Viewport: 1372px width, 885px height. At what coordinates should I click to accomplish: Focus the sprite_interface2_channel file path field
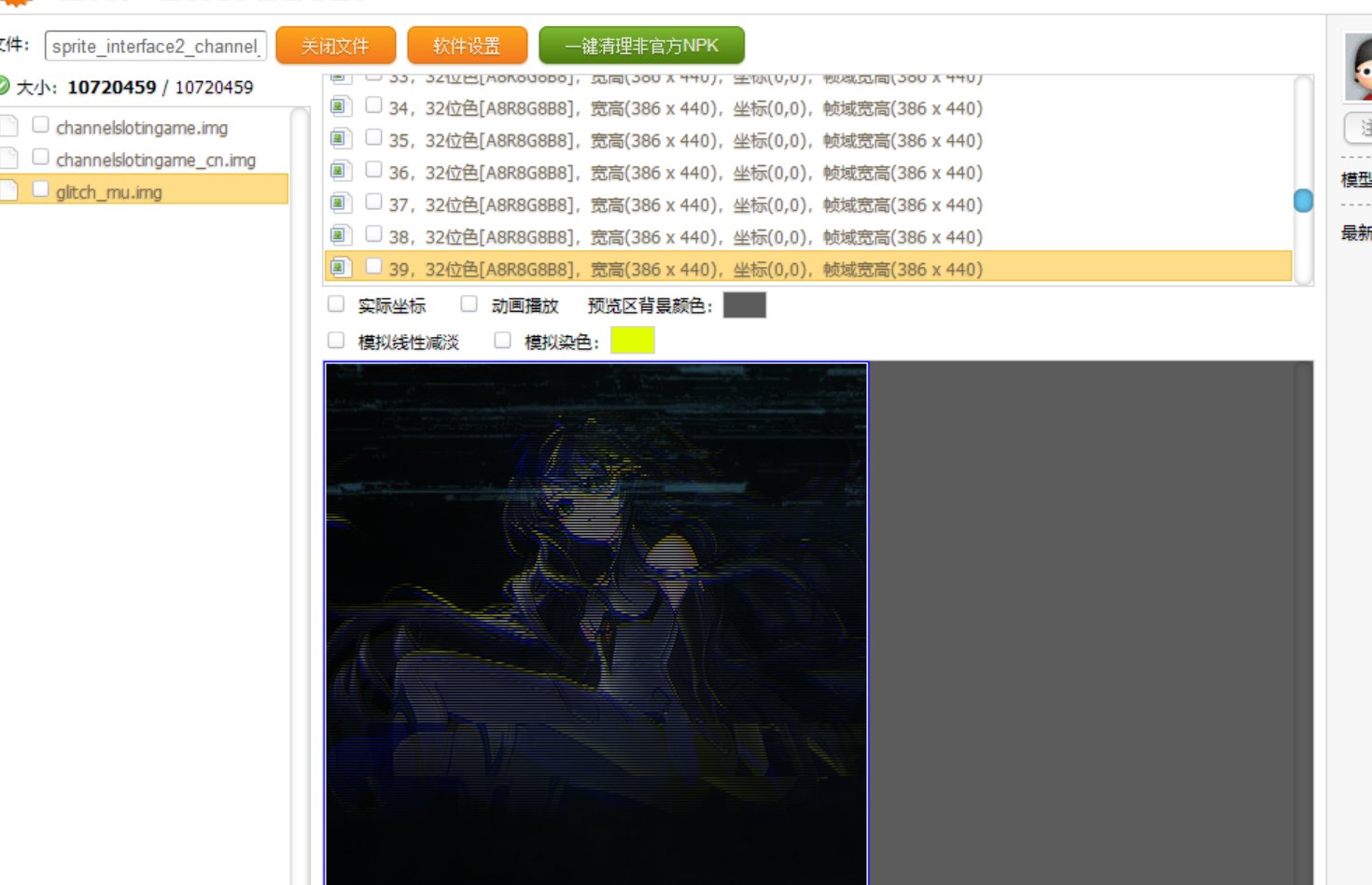click(x=155, y=46)
